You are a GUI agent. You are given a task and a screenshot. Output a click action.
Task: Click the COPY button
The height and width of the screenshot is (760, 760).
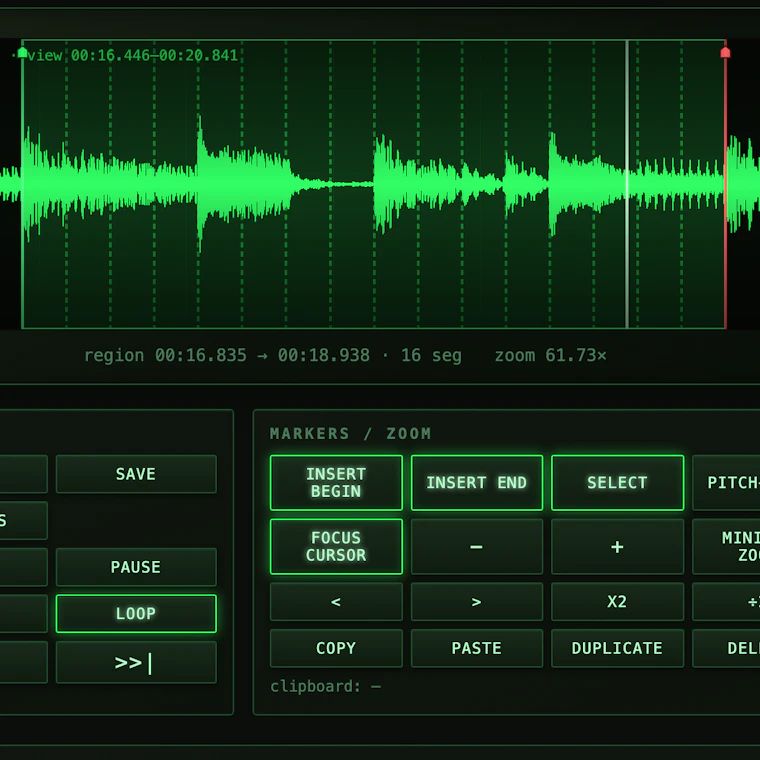336,649
